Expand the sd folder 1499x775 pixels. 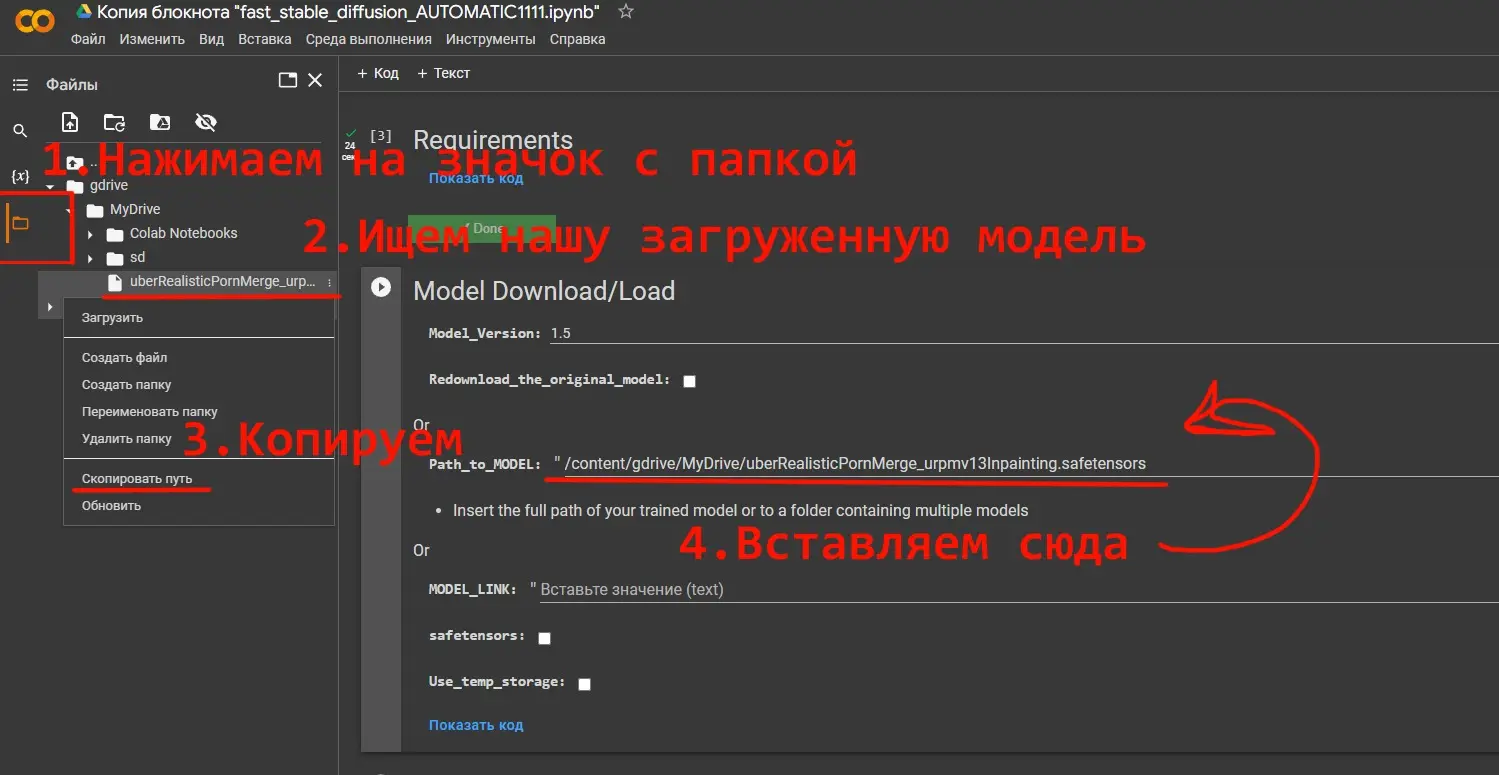pos(90,258)
